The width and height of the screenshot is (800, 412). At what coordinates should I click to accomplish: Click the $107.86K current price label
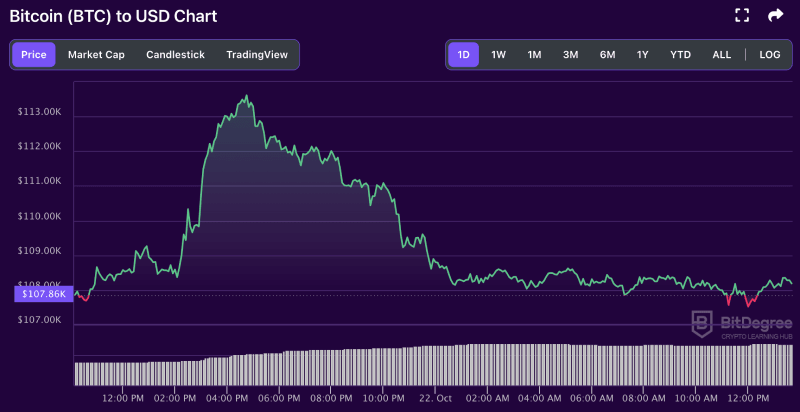(42, 294)
